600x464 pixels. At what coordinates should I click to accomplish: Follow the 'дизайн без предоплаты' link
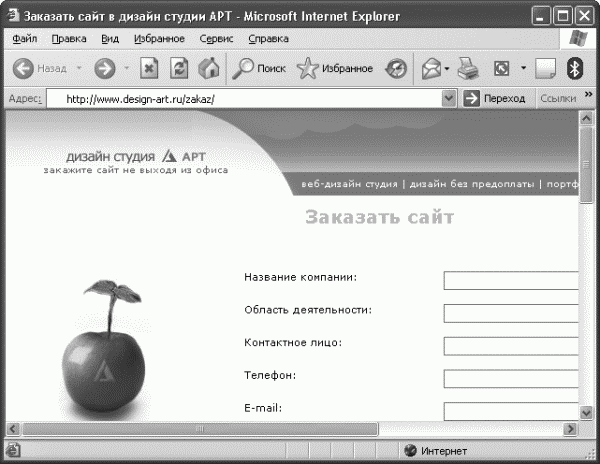(x=472, y=184)
